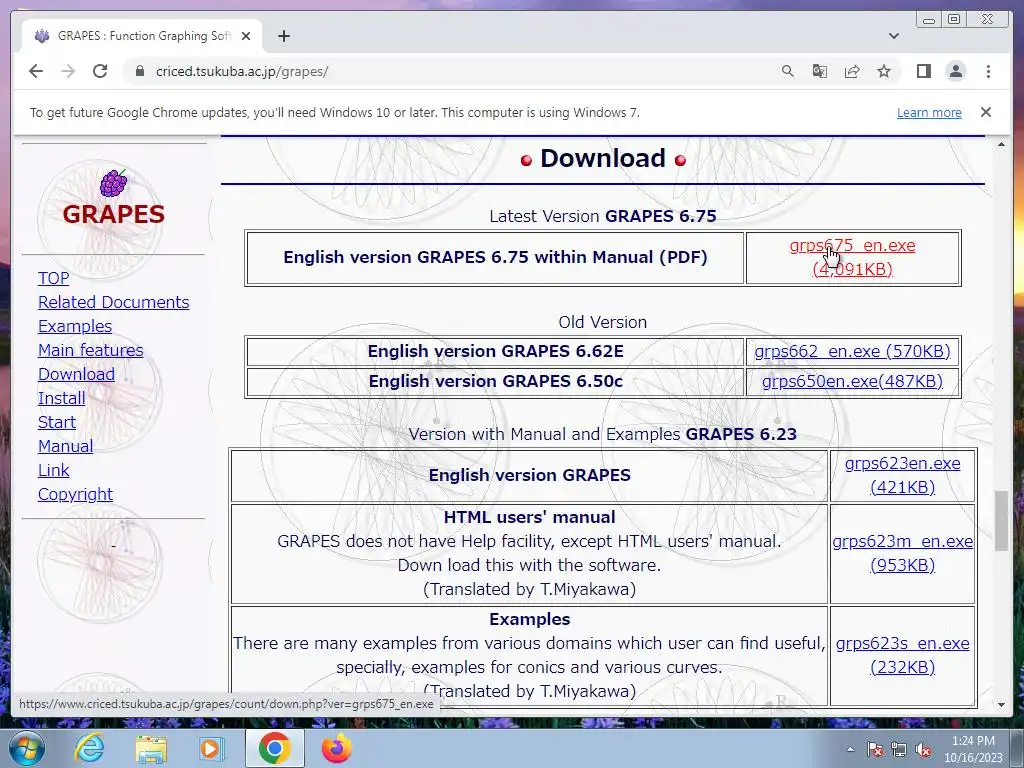The height and width of the screenshot is (768, 1024).
Task: Download grps675_en.exe latest version
Action: pos(852,257)
